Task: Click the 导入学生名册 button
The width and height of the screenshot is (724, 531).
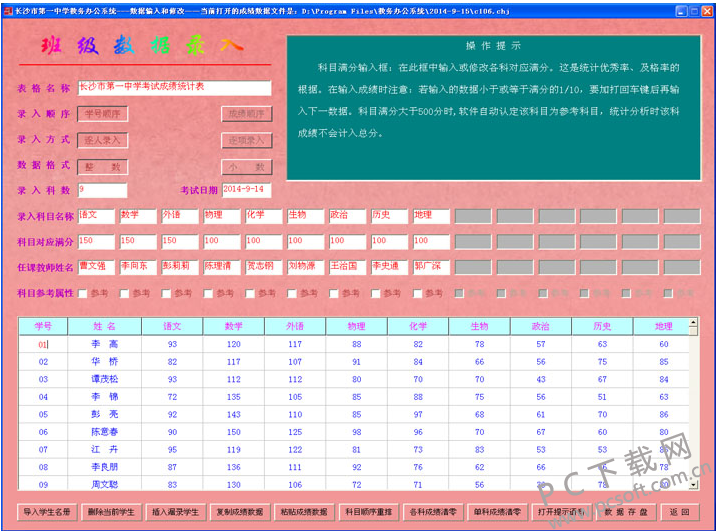Action: coord(47,512)
